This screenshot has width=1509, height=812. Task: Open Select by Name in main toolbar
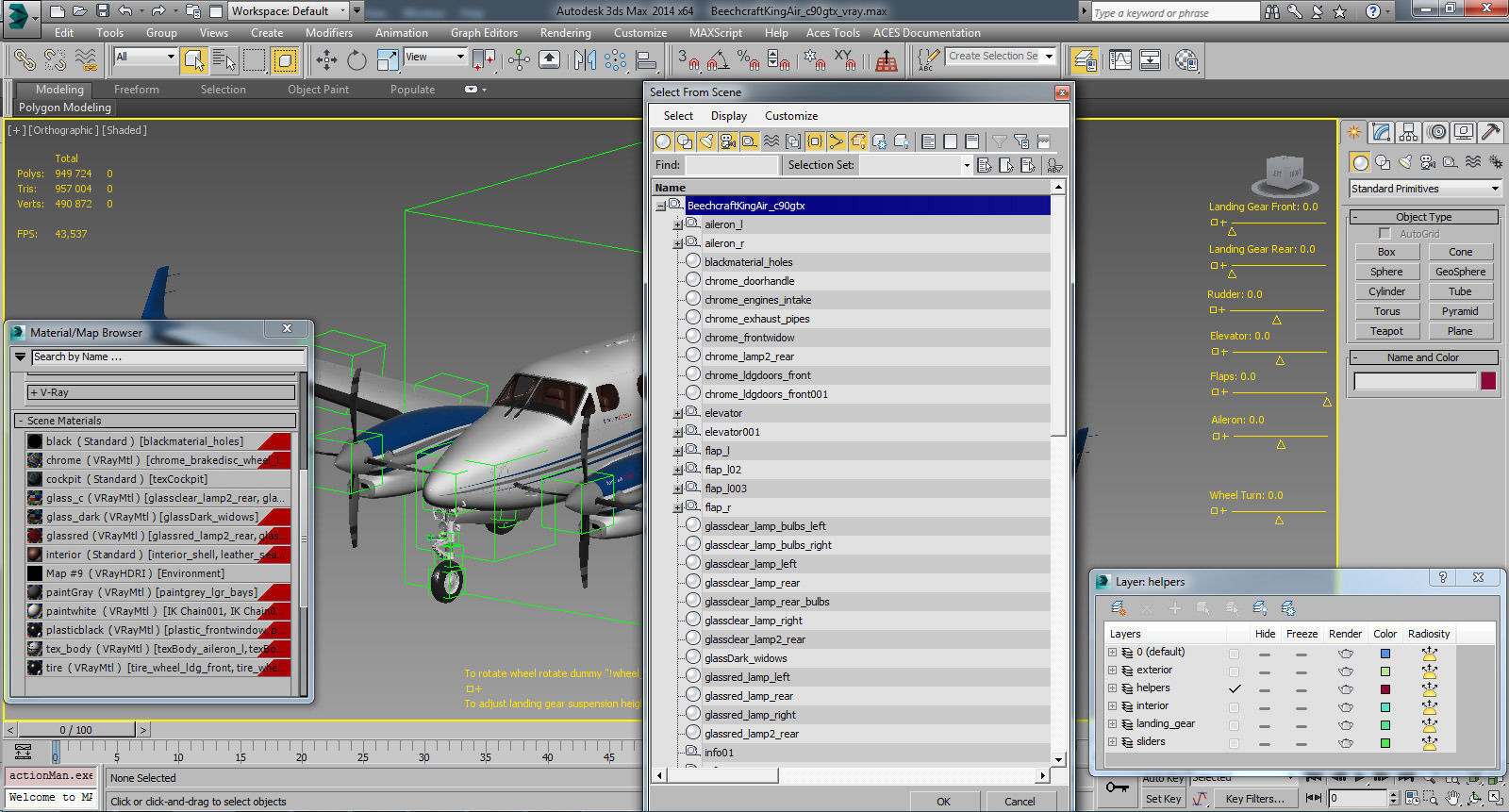[x=224, y=60]
